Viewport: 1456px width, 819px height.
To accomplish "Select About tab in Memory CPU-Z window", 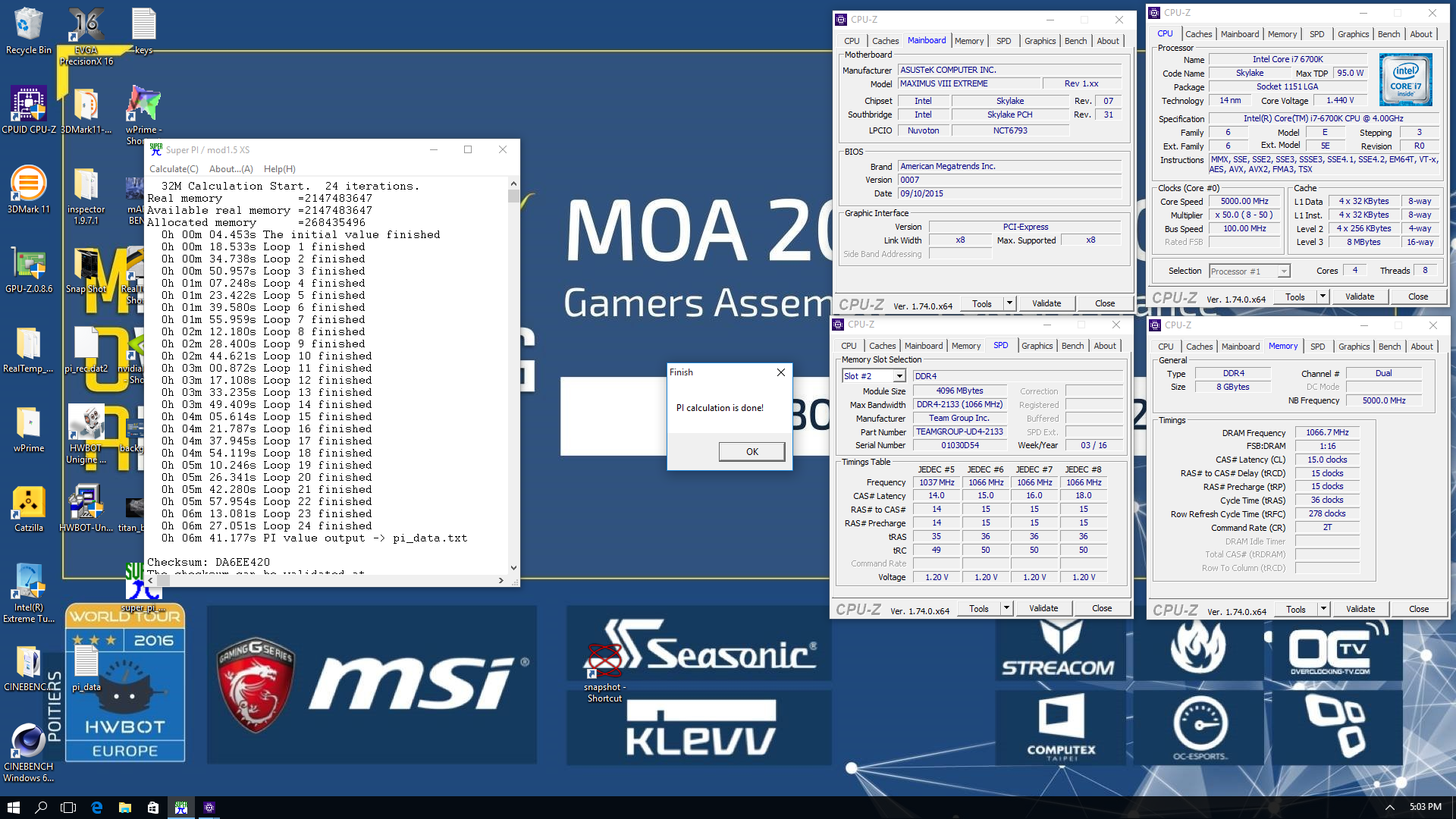I will point(1422,347).
